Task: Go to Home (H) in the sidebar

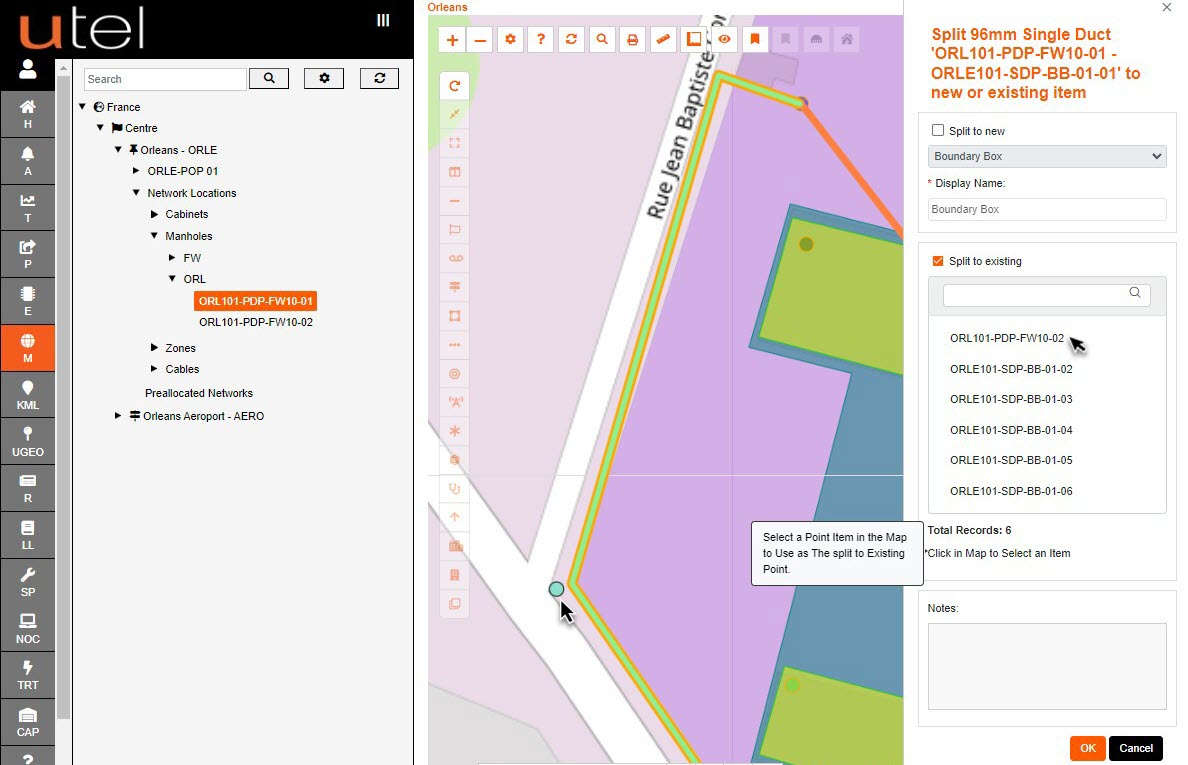Action: tap(28, 114)
